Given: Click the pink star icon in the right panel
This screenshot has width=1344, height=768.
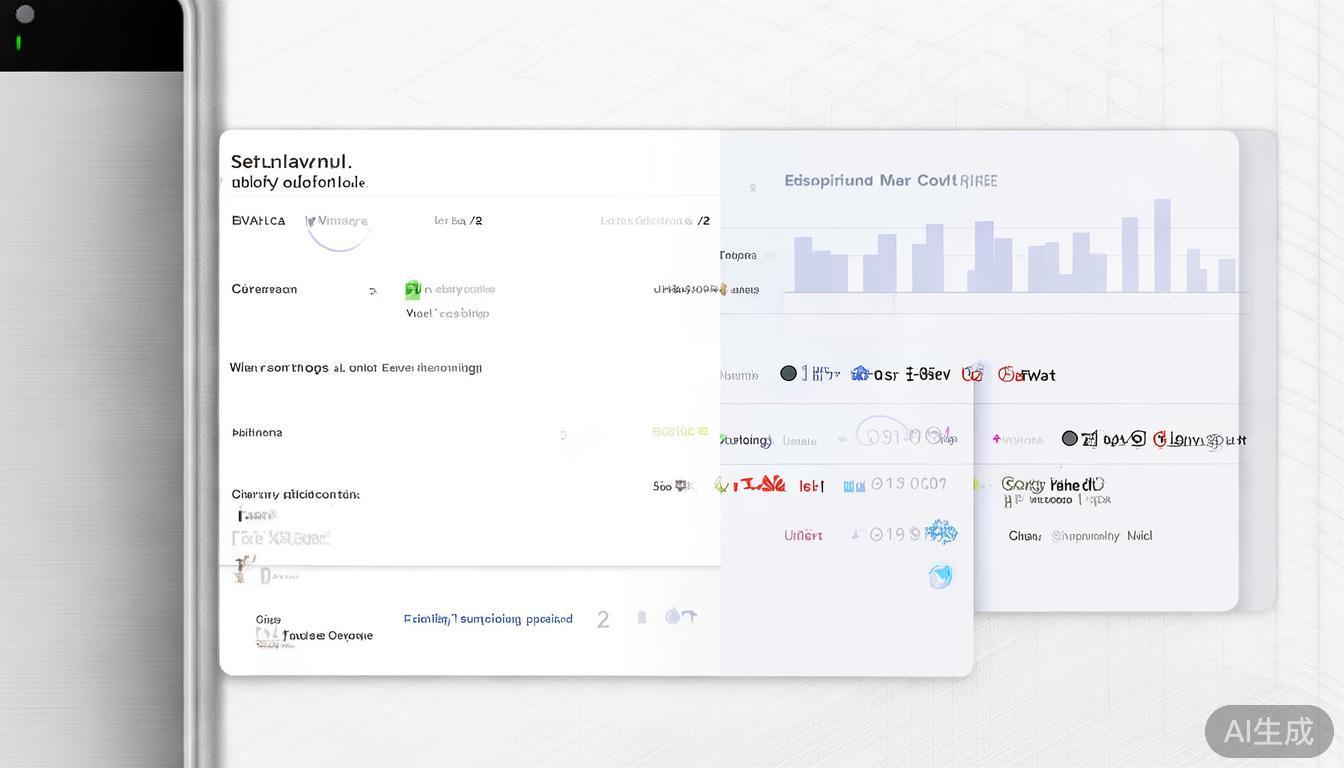Looking at the screenshot, I should tap(997, 439).
